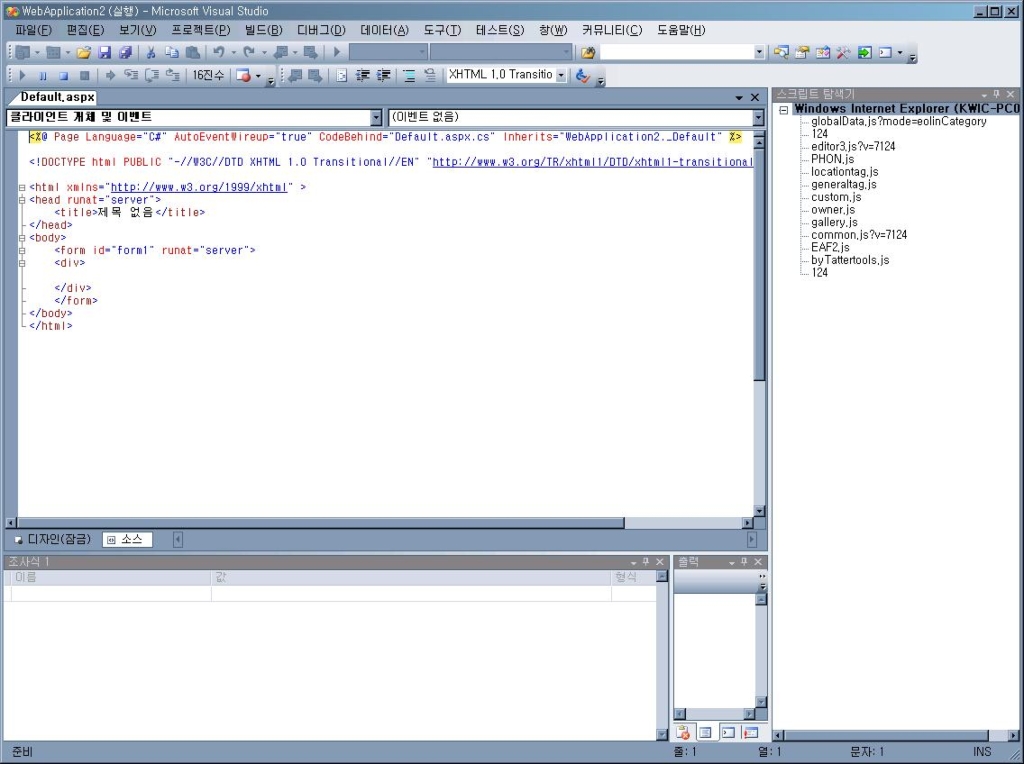This screenshot has height=764, width=1024.
Task: Stop debugging with the blue square icon
Action: click(64, 75)
